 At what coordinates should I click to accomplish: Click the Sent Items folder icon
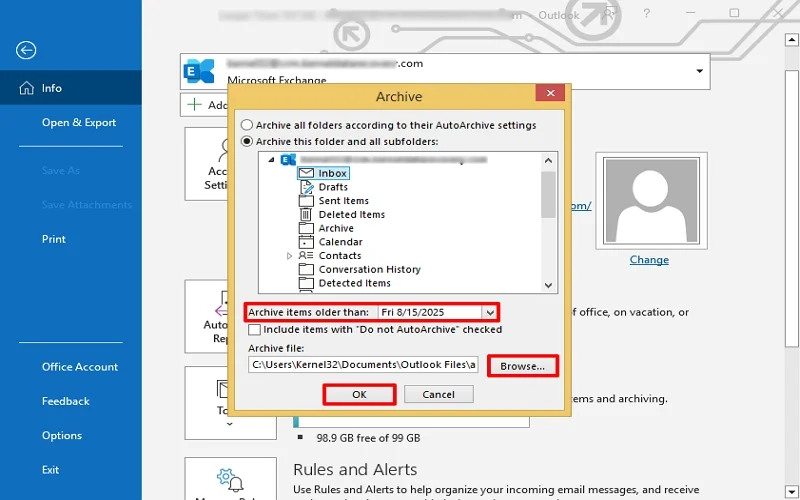tap(306, 201)
